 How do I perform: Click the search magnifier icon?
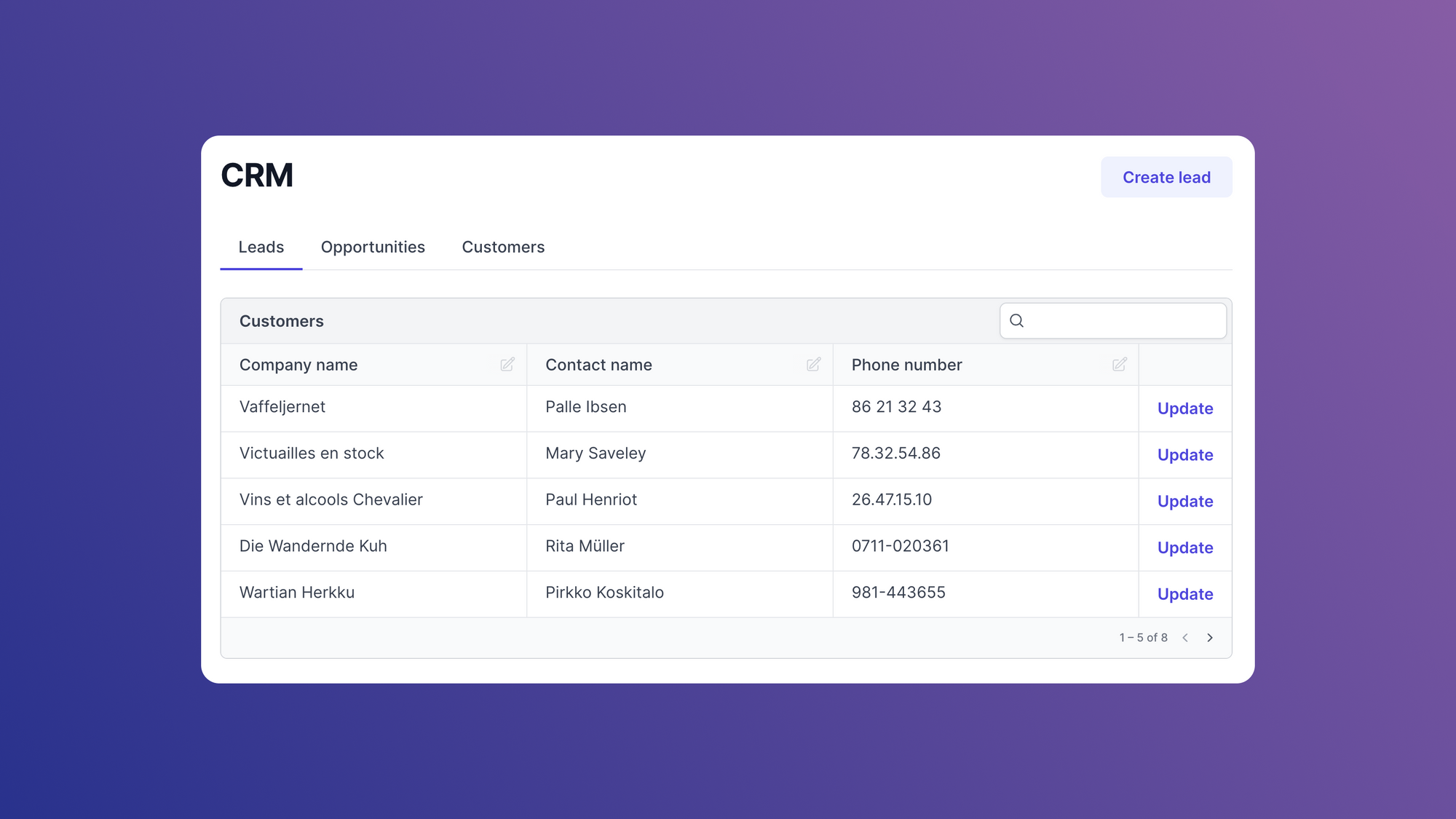pyautogui.click(x=1016, y=320)
